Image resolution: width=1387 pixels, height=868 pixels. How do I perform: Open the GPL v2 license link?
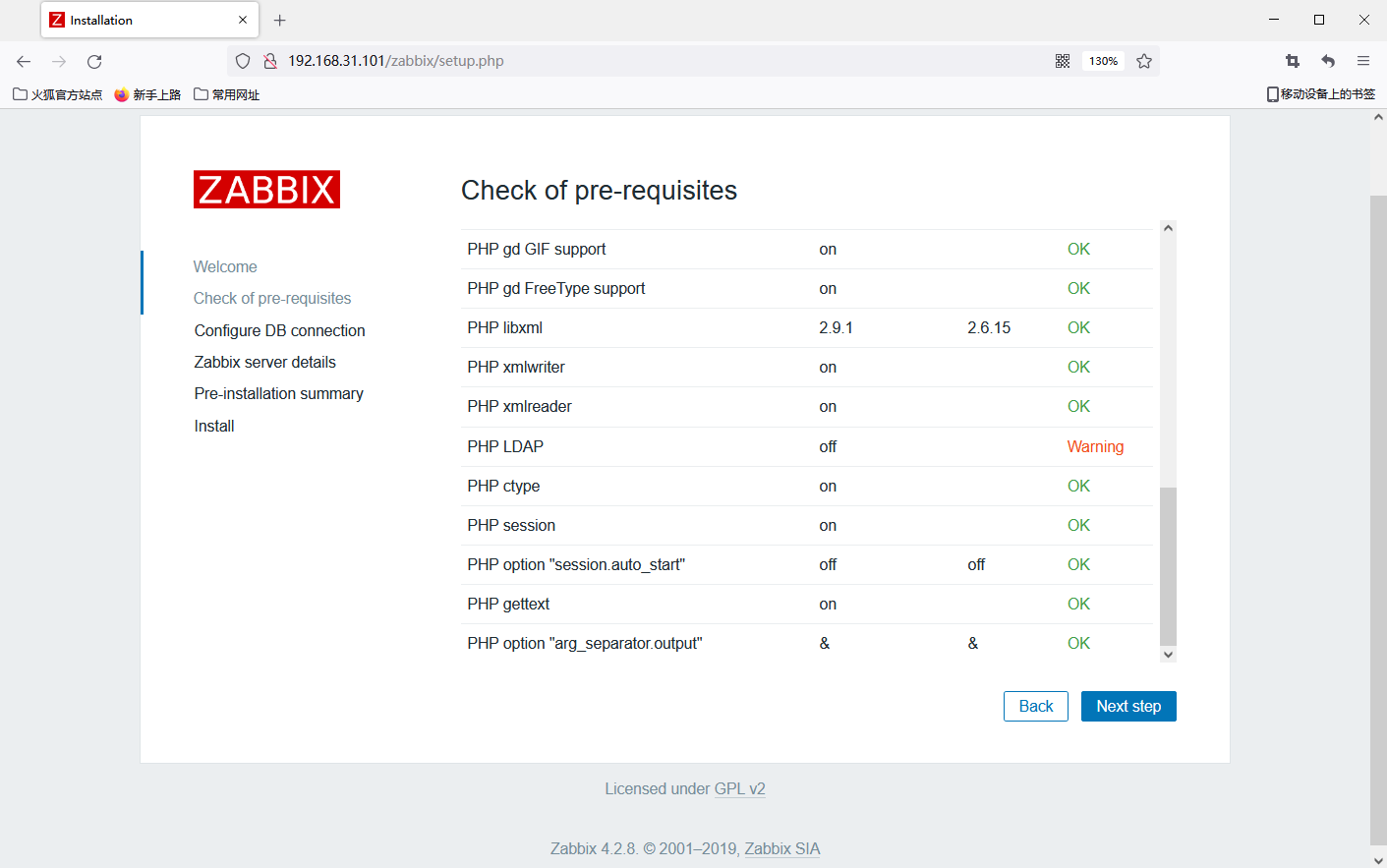740,788
